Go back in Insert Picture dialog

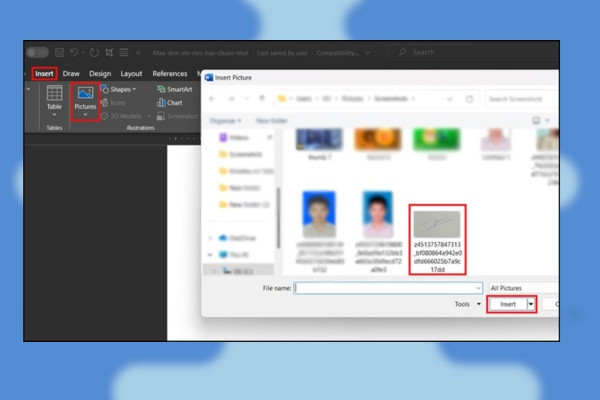(x=212, y=99)
